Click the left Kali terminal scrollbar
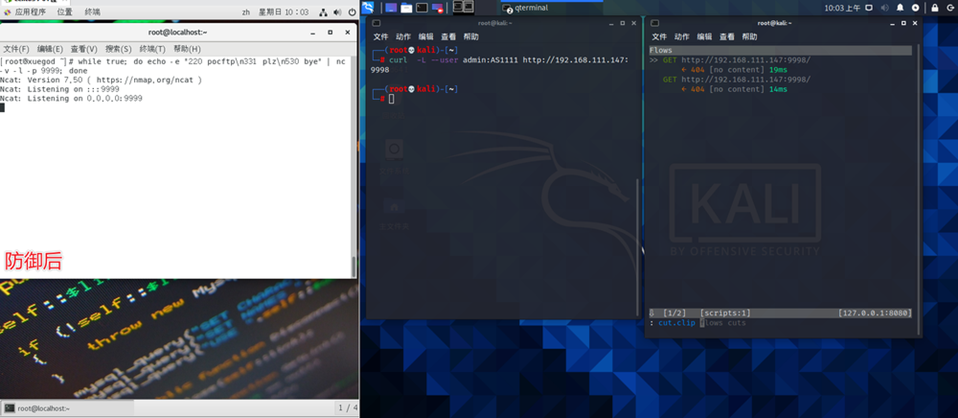 pyautogui.click(x=637, y=248)
